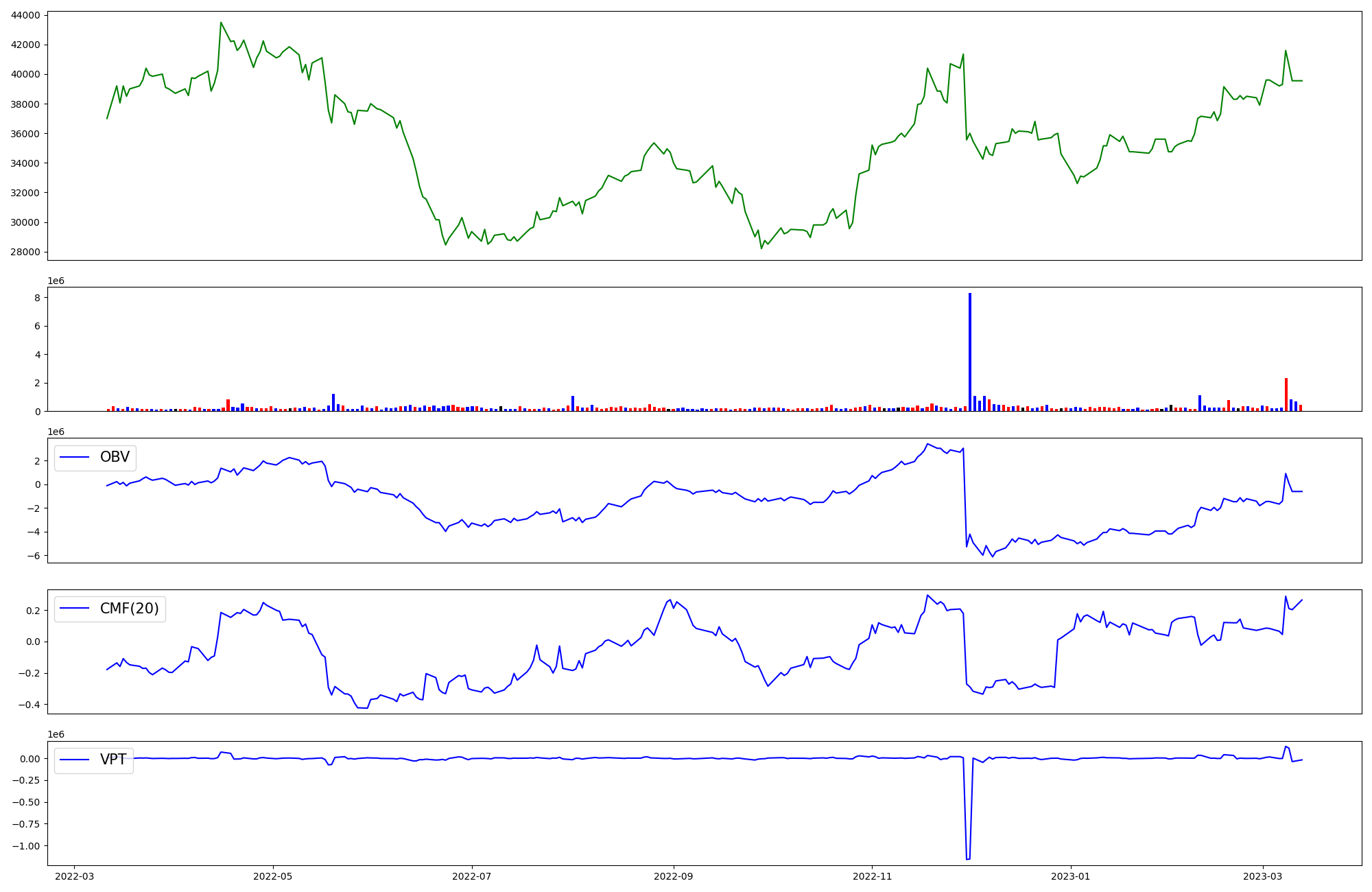This screenshot has width=1372, height=892.
Task: Click the CMF(20) legend label
Action: (129, 609)
